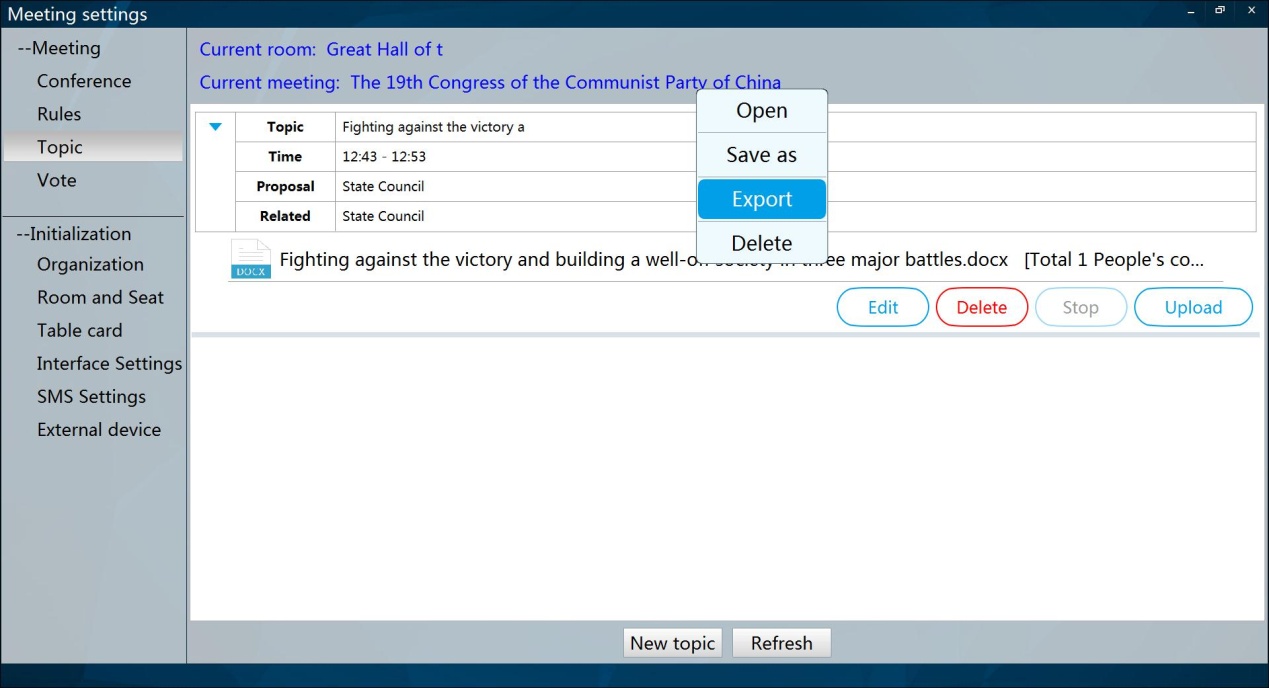Open the Rules section in the sidebar
The image size is (1269, 688).
59,114
